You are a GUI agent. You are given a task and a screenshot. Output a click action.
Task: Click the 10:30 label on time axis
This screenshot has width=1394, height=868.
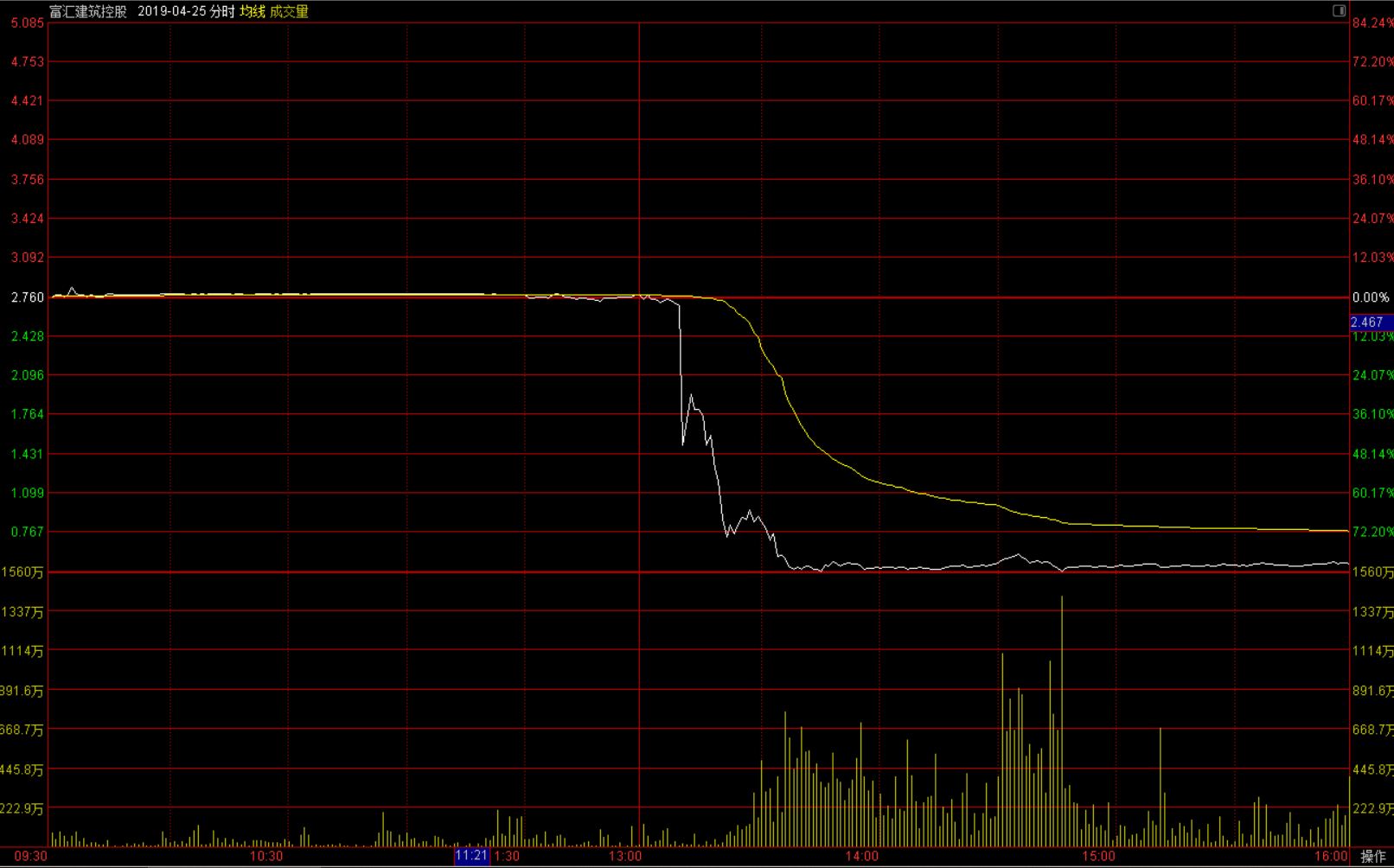pos(266,856)
